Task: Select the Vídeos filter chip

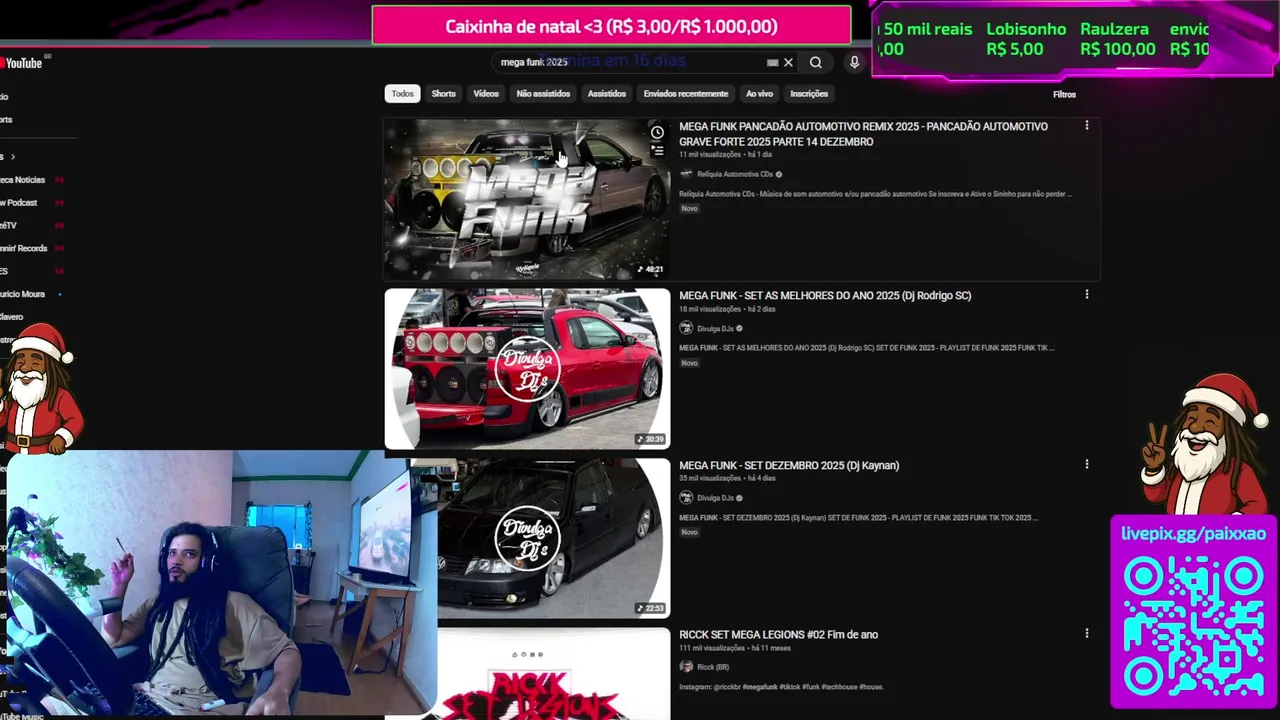Action: click(x=486, y=94)
